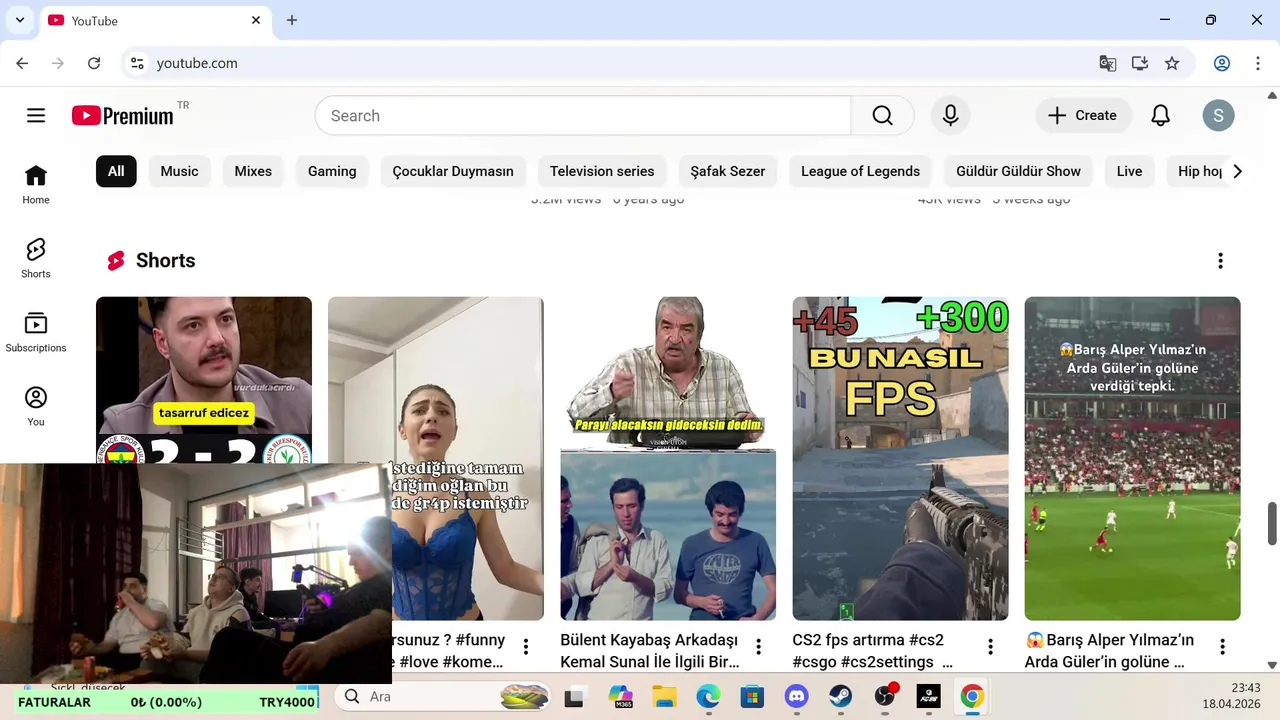
Task: Open the You page in sidebar
Action: coord(36,407)
